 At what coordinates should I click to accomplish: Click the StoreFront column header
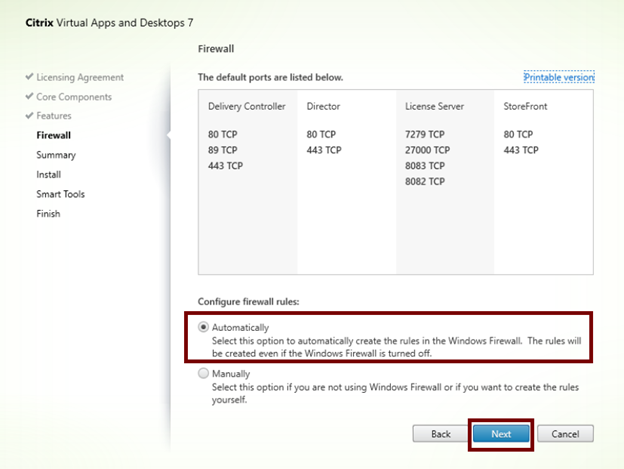click(x=525, y=106)
